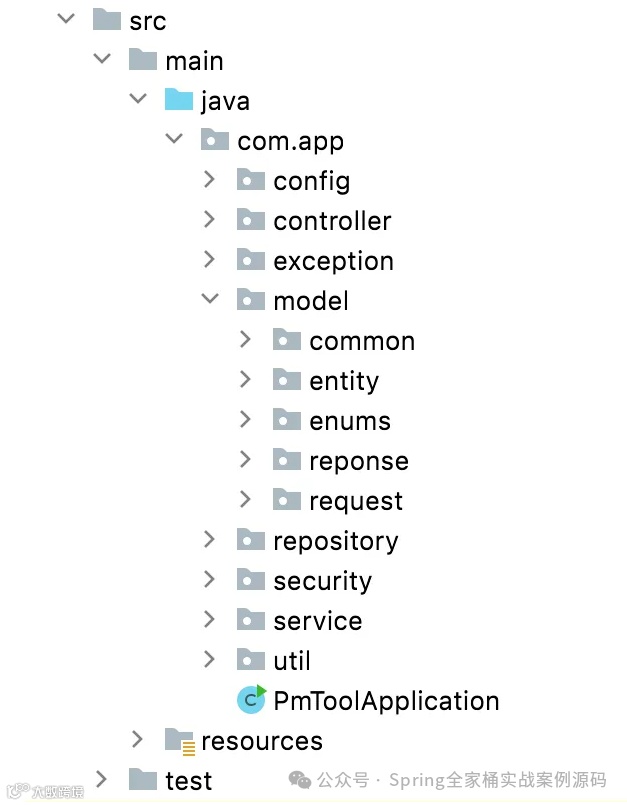Click the src folder icon
Screen dimensions: 627x805
click(x=106, y=20)
